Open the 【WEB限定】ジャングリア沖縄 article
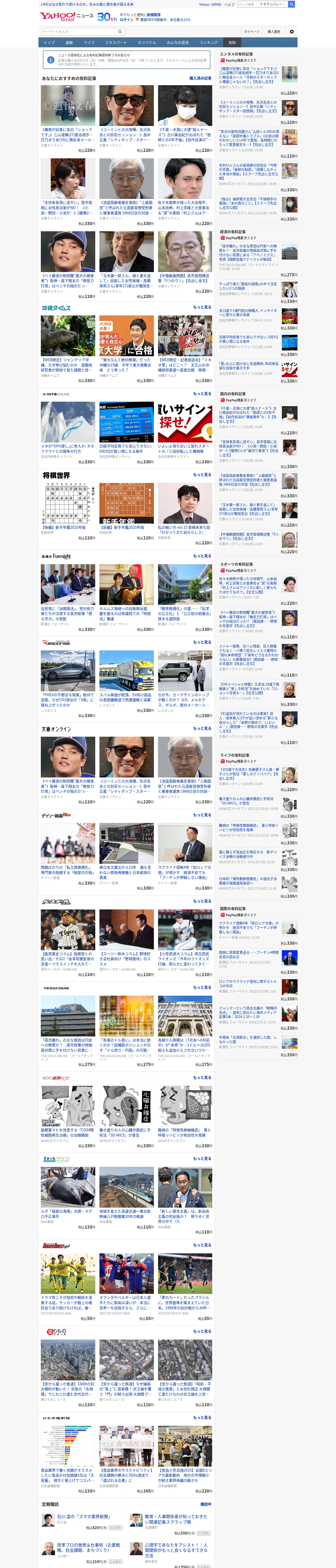The image size is (336, 1568). (68, 365)
